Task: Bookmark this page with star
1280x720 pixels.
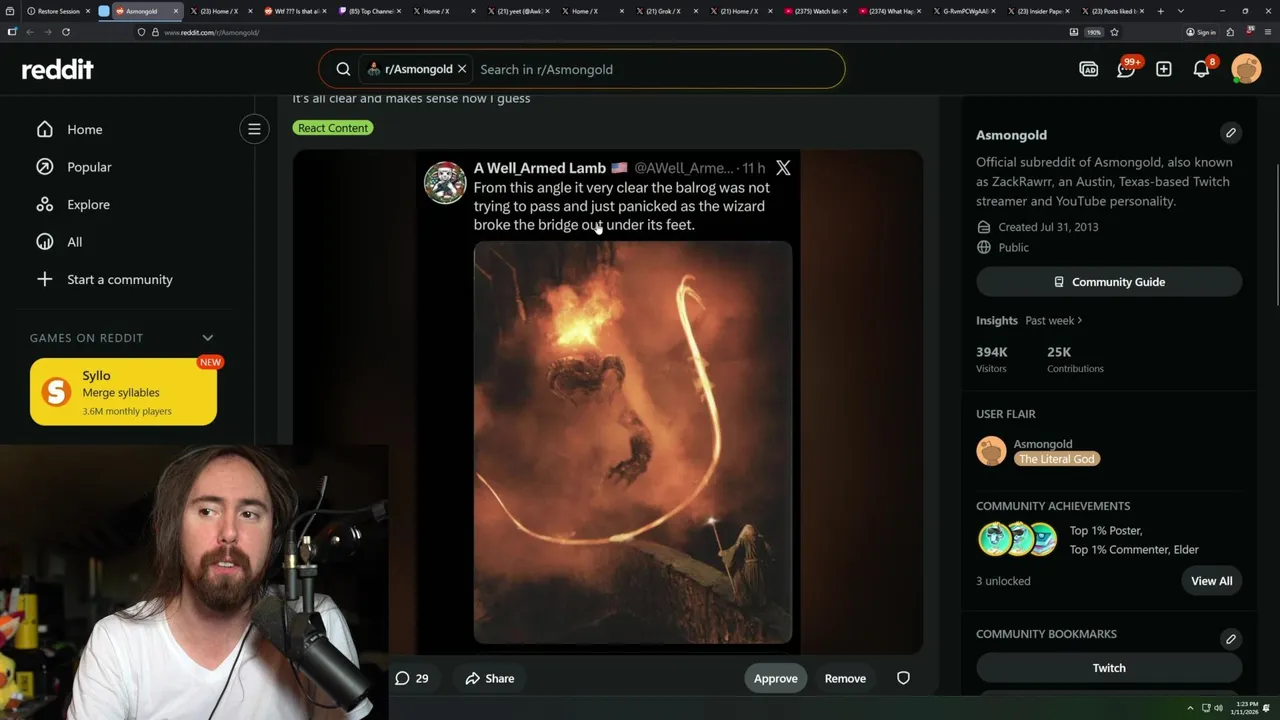Action: coord(1114,32)
